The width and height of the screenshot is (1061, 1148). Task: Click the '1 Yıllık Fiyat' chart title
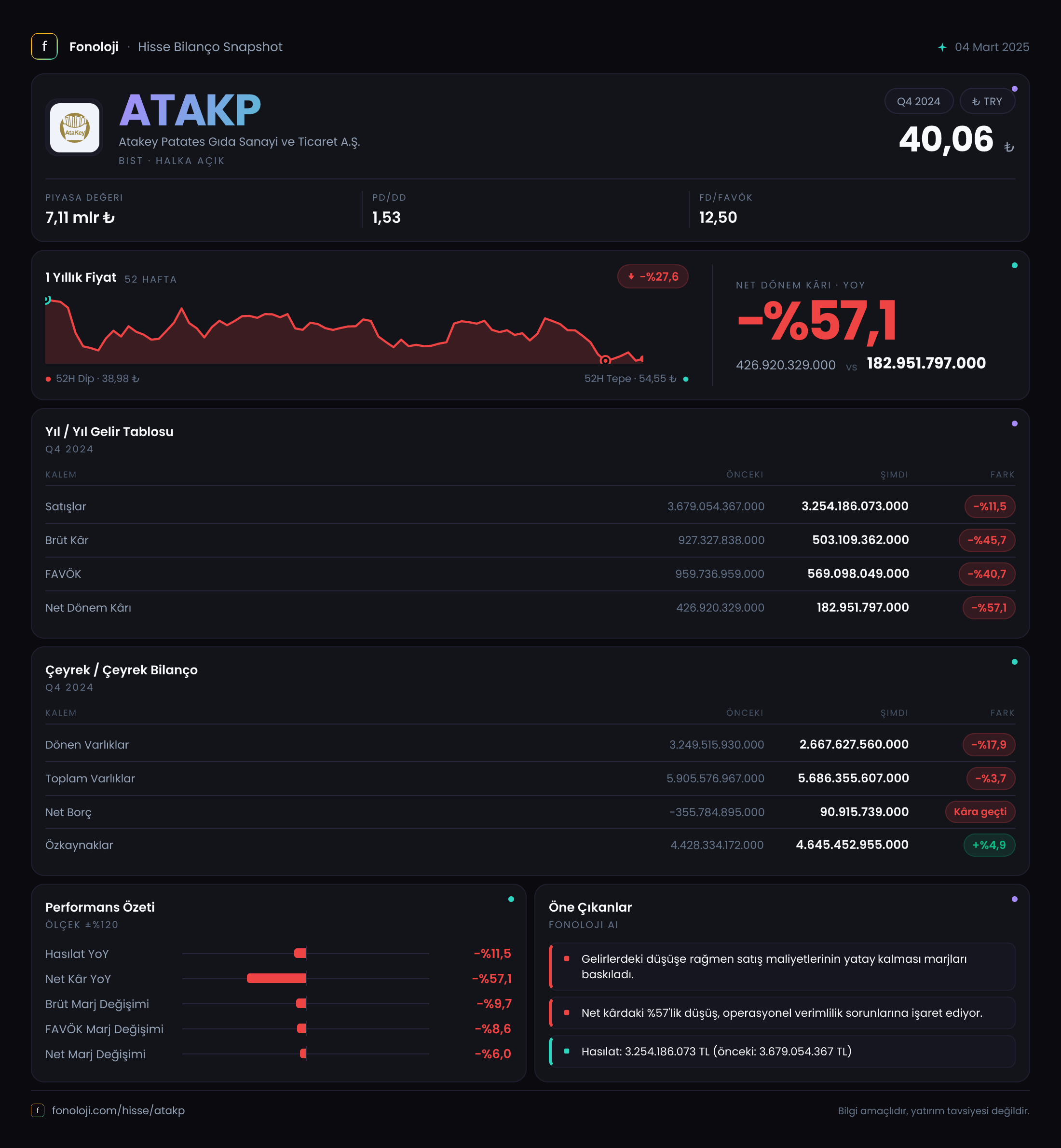point(81,277)
